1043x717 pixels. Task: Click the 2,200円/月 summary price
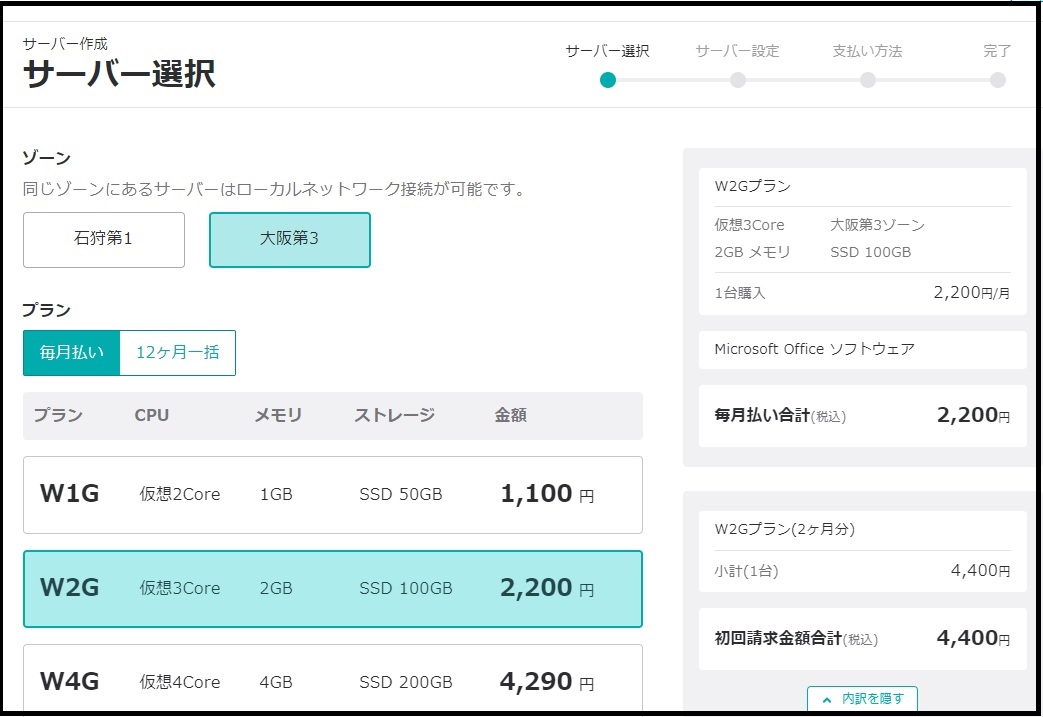tap(972, 293)
